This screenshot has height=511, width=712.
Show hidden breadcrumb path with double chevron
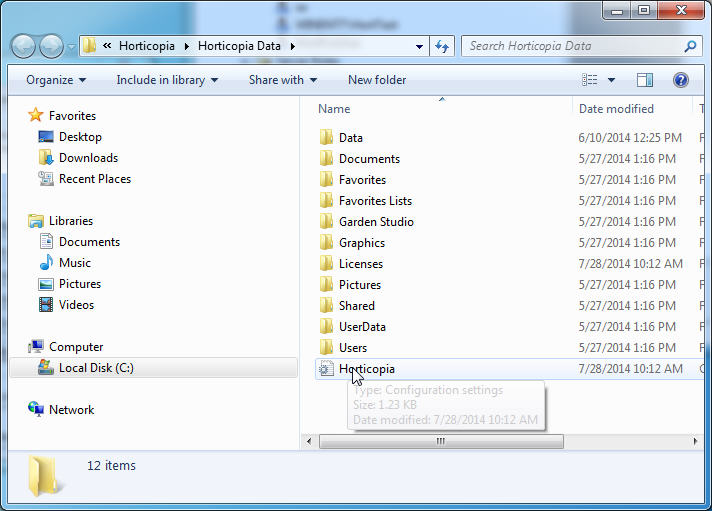click(107, 45)
